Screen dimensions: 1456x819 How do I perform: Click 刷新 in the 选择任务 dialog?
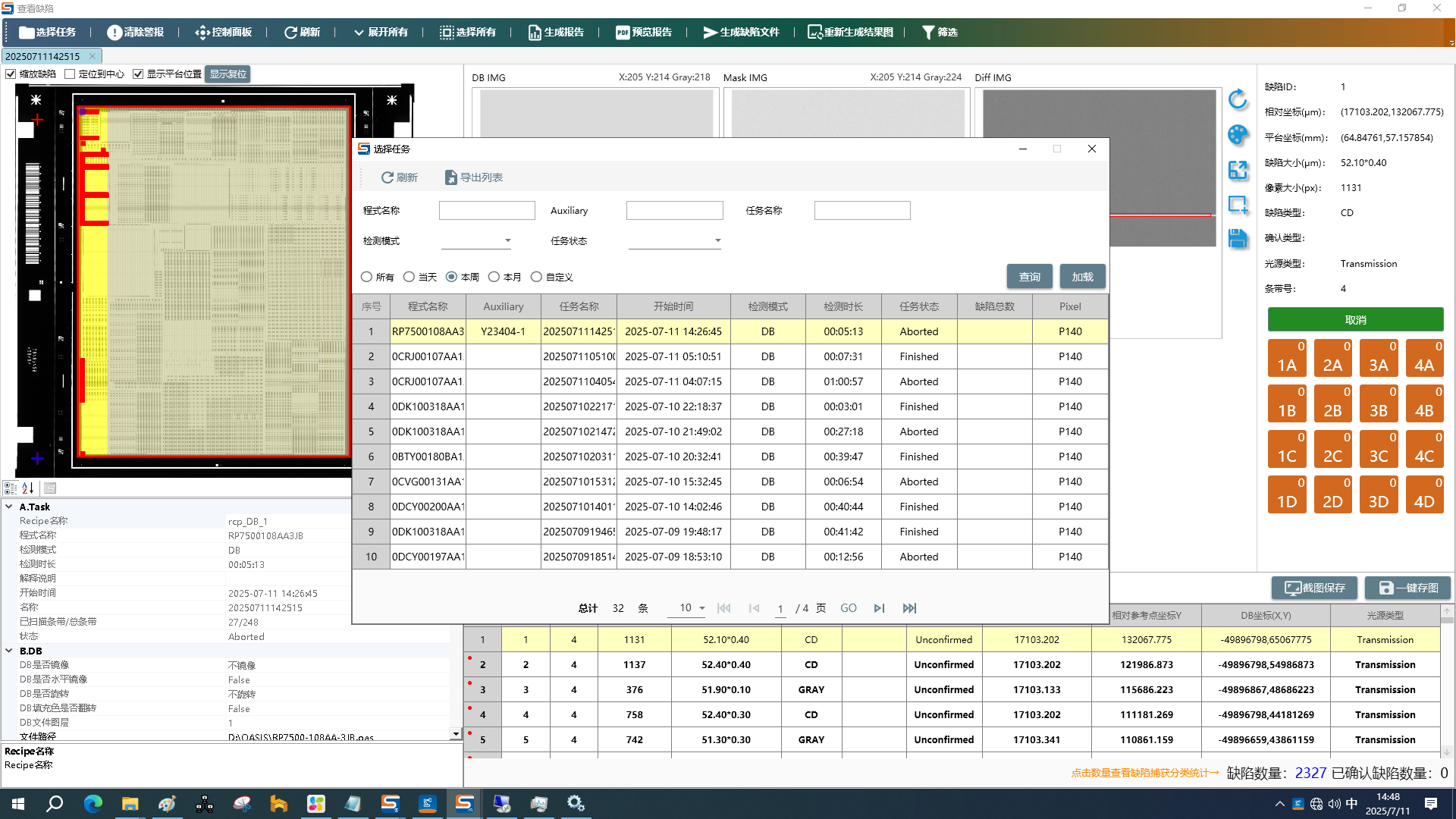coord(400,177)
